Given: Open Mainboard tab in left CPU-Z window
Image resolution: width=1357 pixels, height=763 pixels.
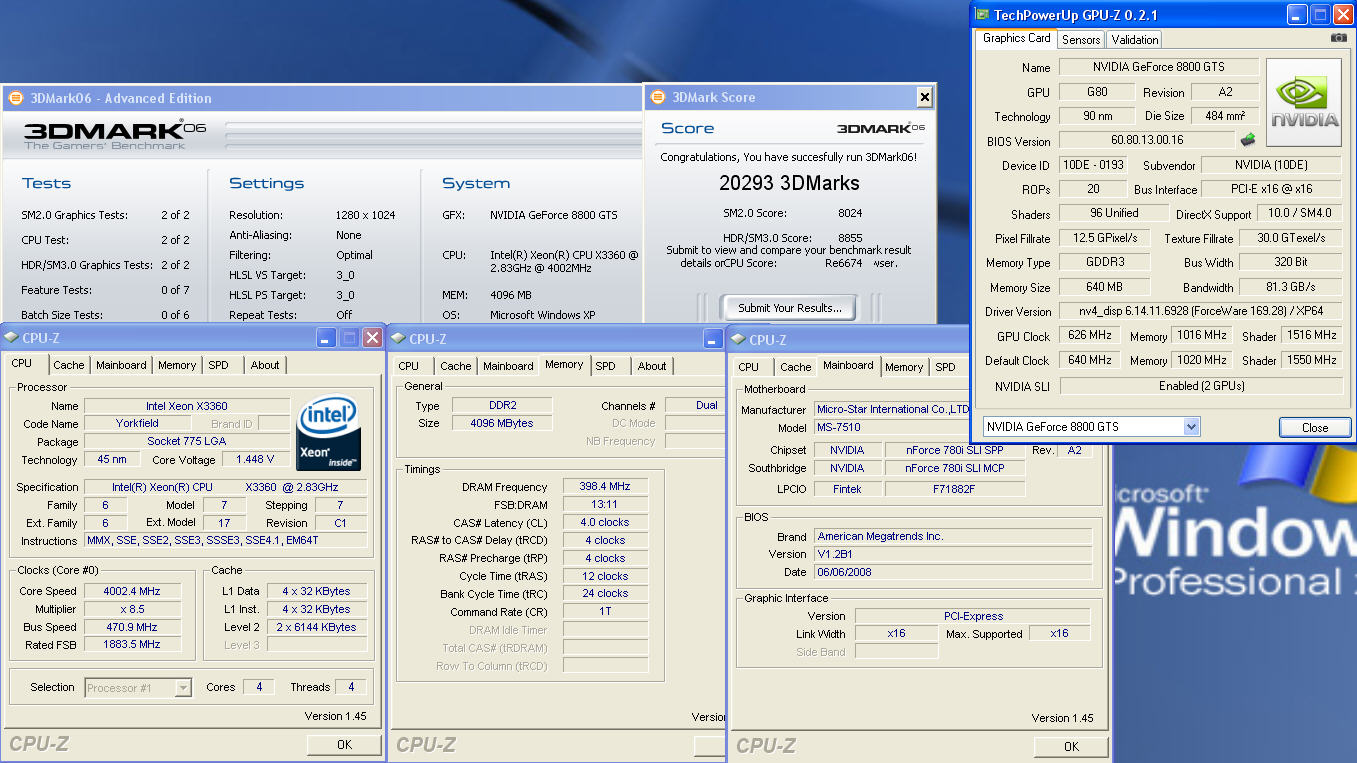Looking at the screenshot, I should click(x=121, y=366).
